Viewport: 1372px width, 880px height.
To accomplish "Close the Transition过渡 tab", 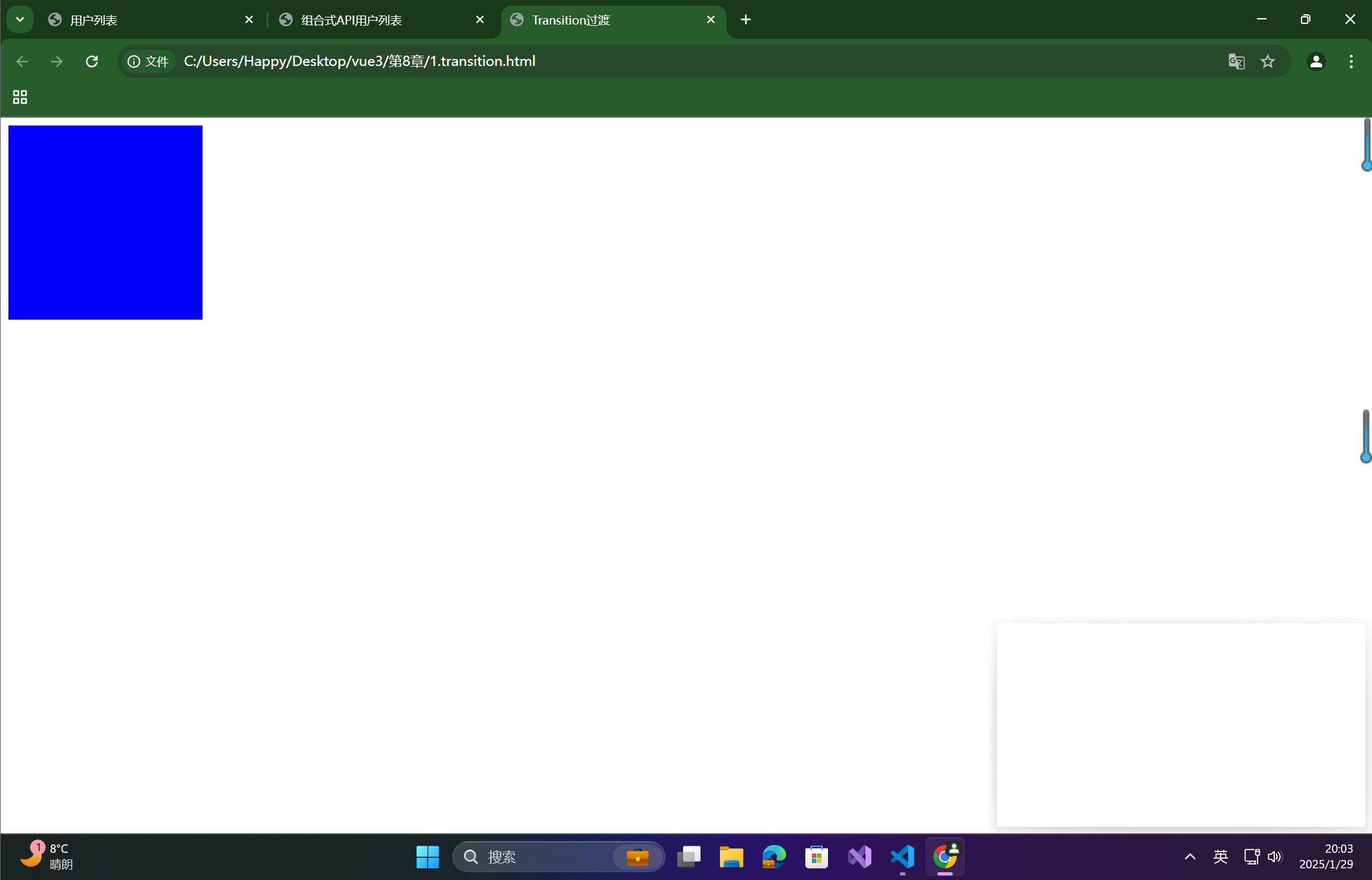I will point(711,19).
